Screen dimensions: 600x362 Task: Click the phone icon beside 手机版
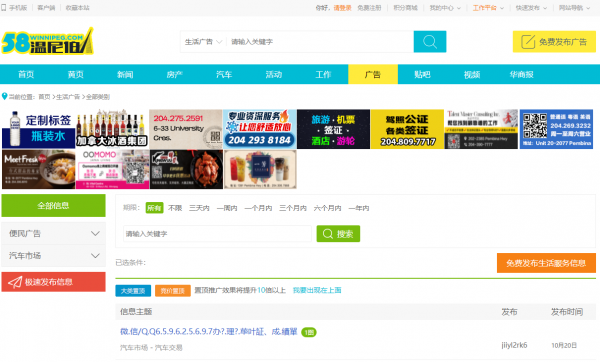4,8
